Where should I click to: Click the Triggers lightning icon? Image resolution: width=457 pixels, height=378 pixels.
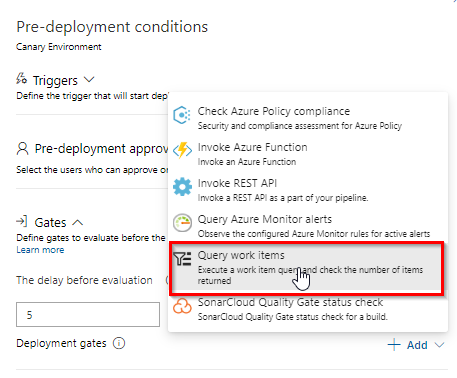coord(22,79)
